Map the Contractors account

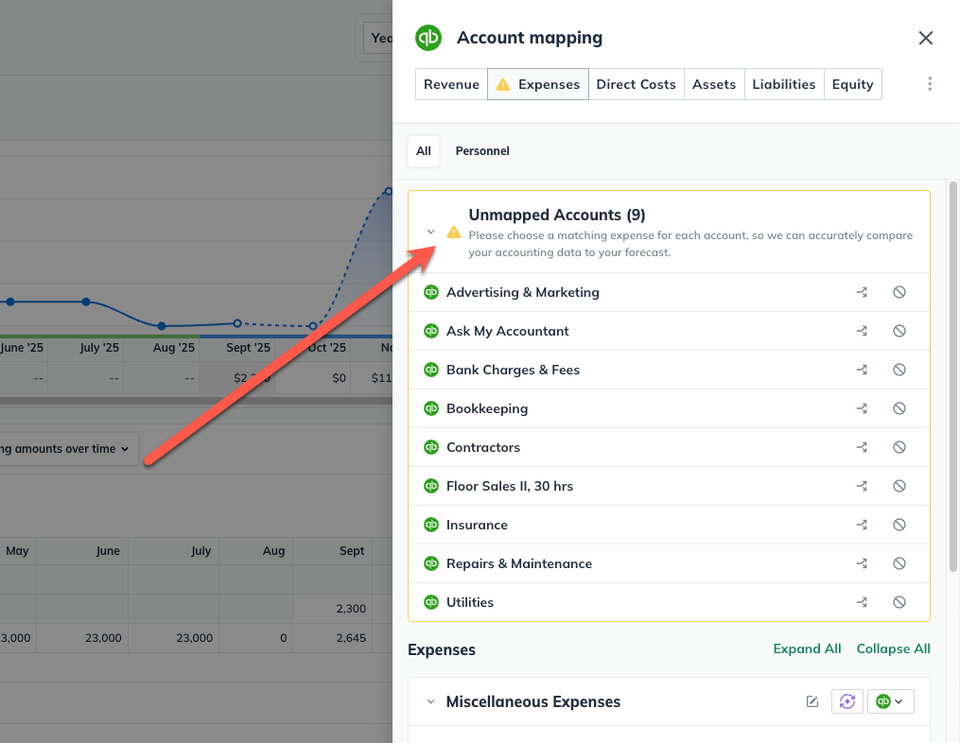[x=861, y=447]
